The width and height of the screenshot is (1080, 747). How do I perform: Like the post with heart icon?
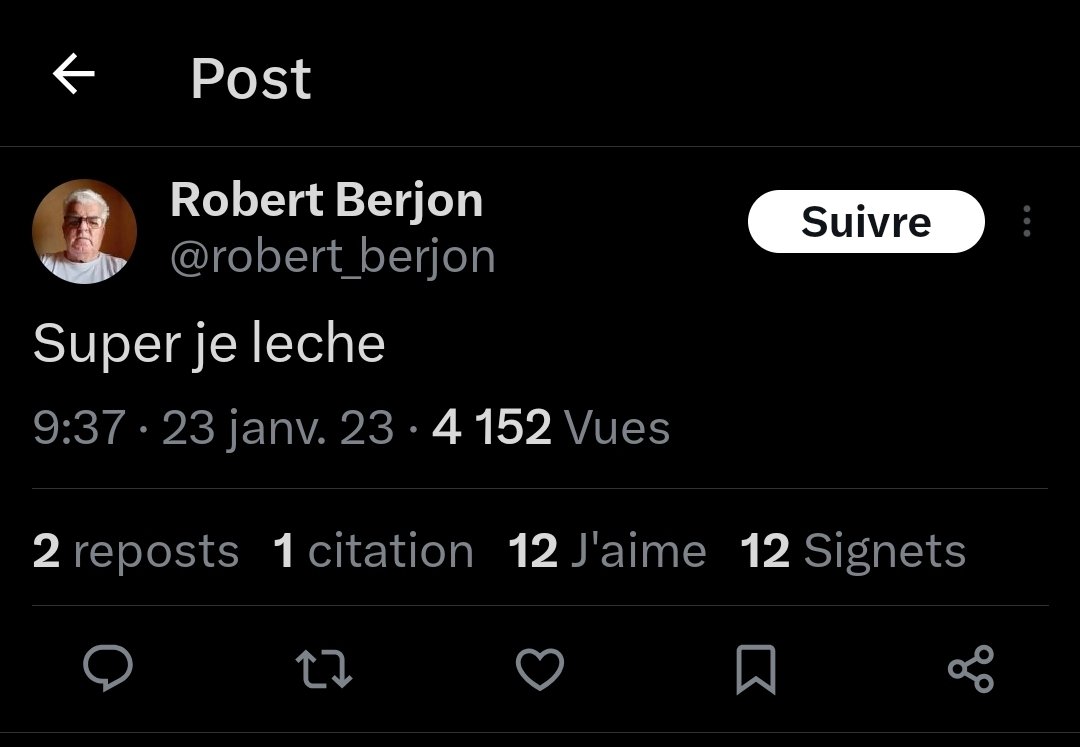[x=540, y=669]
